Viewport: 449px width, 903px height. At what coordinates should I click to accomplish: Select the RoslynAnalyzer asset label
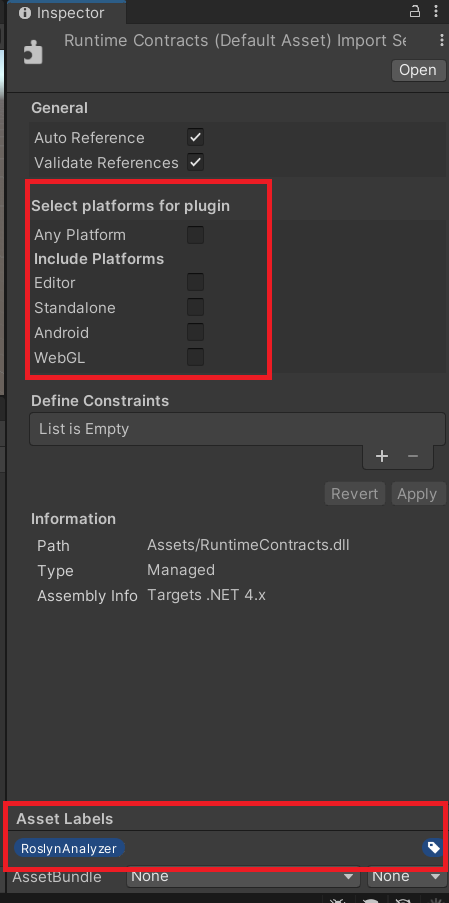coord(69,848)
